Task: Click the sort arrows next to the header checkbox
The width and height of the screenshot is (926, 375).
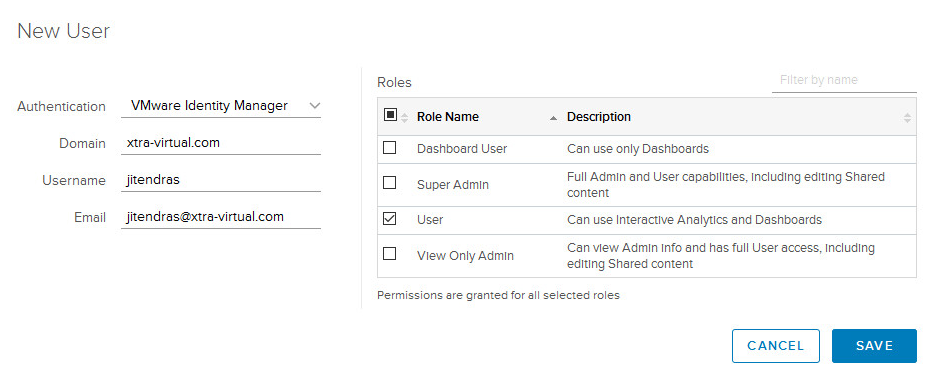Action: (x=405, y=118)
